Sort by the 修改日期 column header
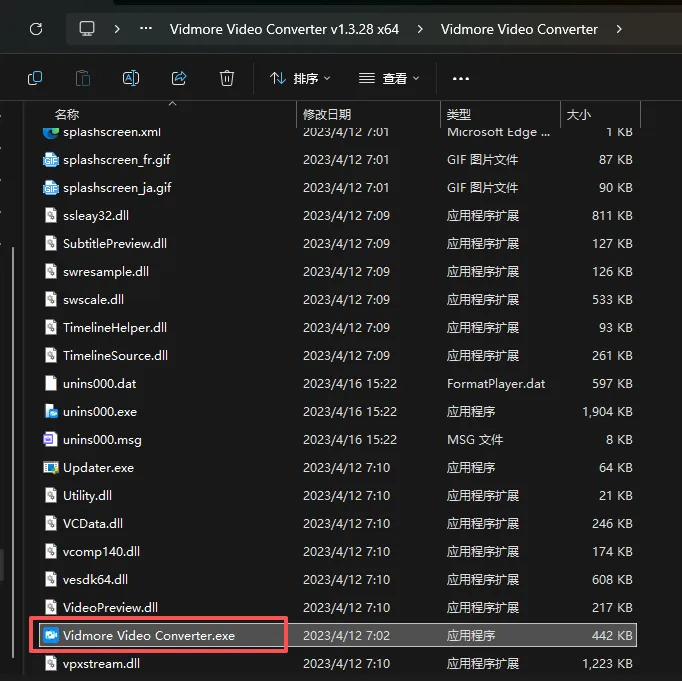682x681 pixels. coord(327,114)
